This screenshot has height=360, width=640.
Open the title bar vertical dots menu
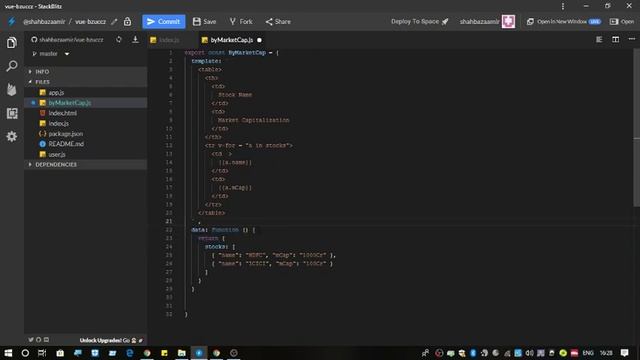click(x=563, y=6)
